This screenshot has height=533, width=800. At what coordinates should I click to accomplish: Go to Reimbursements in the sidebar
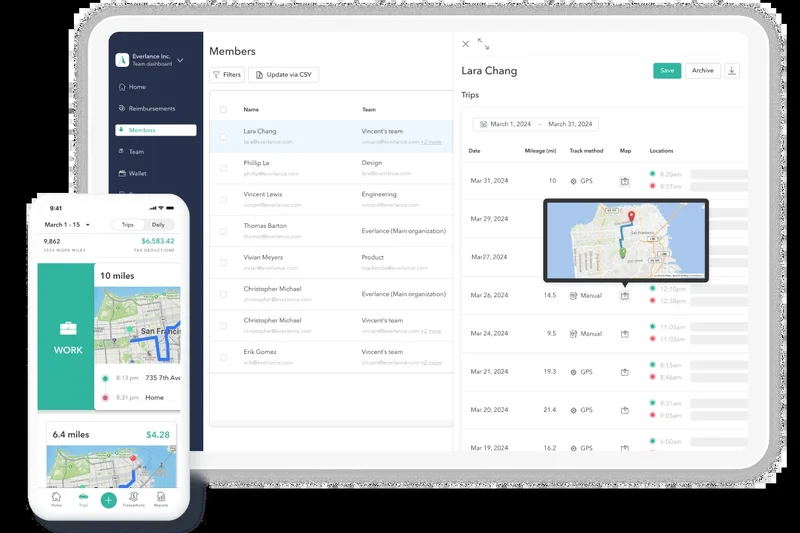pyautogui.click(x=151, y=108)
